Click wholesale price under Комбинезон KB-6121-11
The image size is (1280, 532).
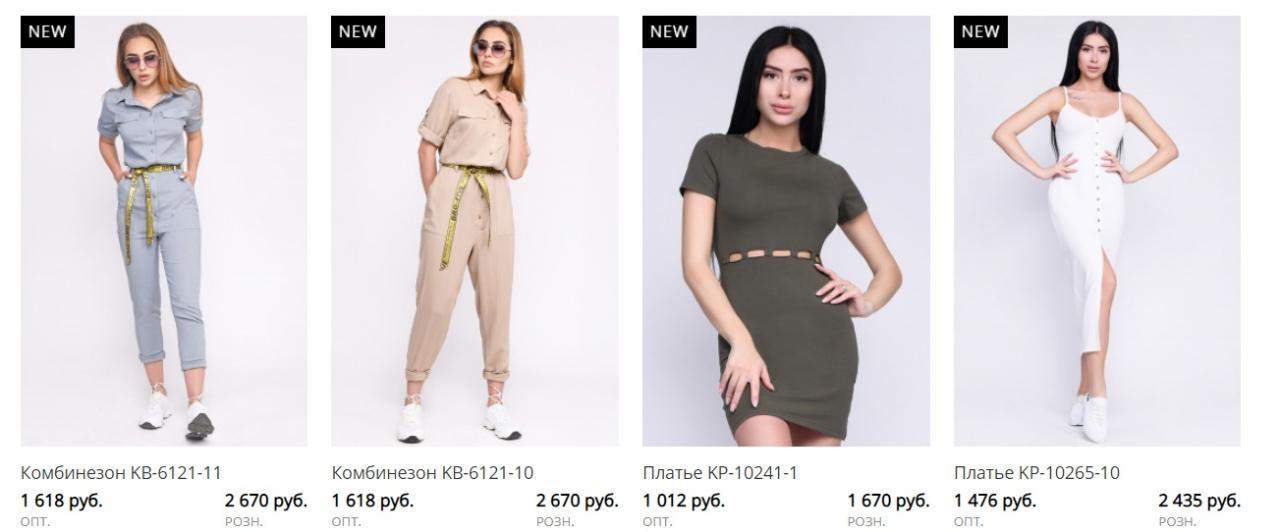click(x=62, y=500)
